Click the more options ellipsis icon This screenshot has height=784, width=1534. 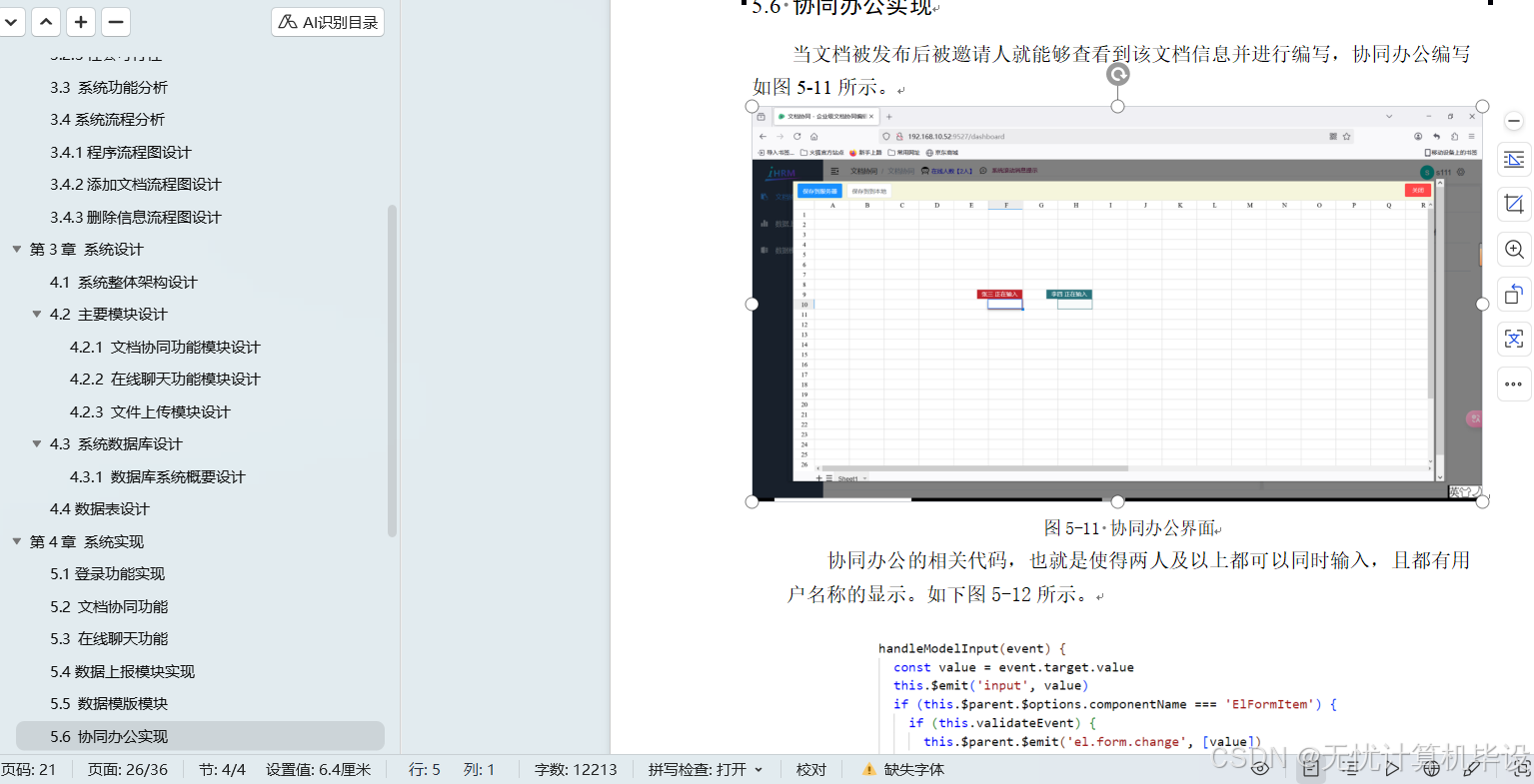(1513, 384)
